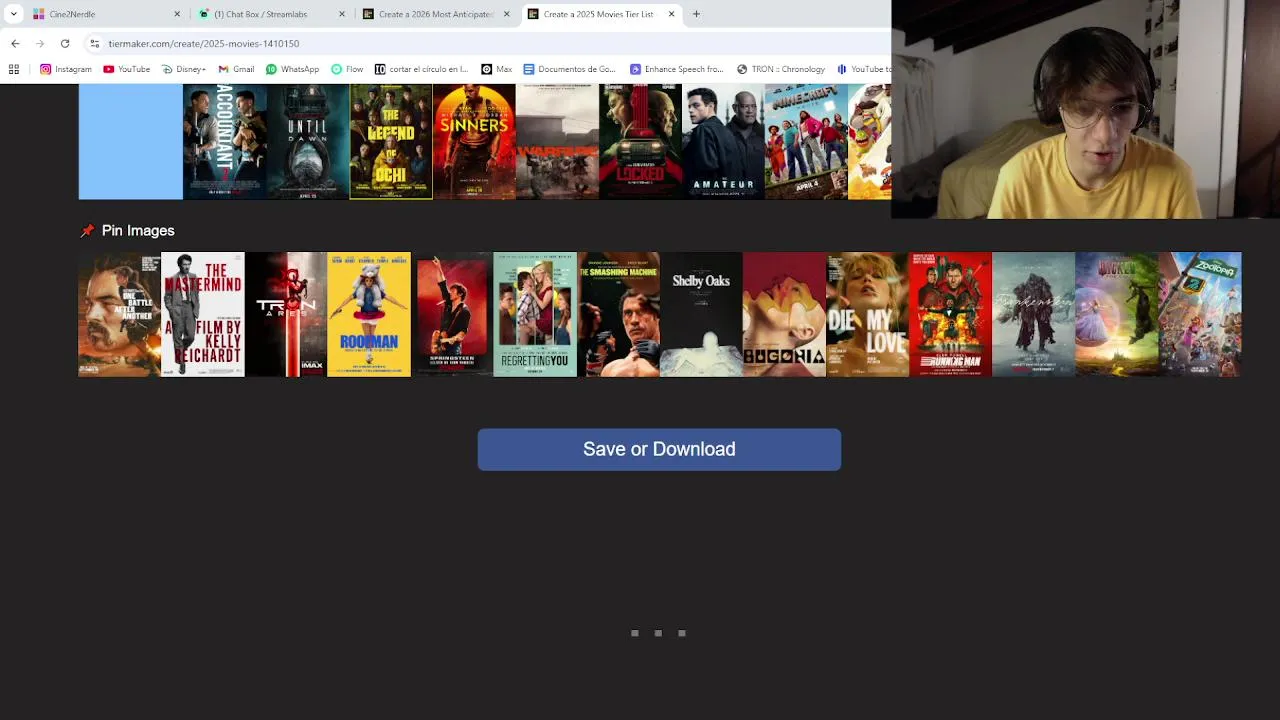Go back to the previous page
Screen dimensions: 1280x720
(x=15, y=44)
